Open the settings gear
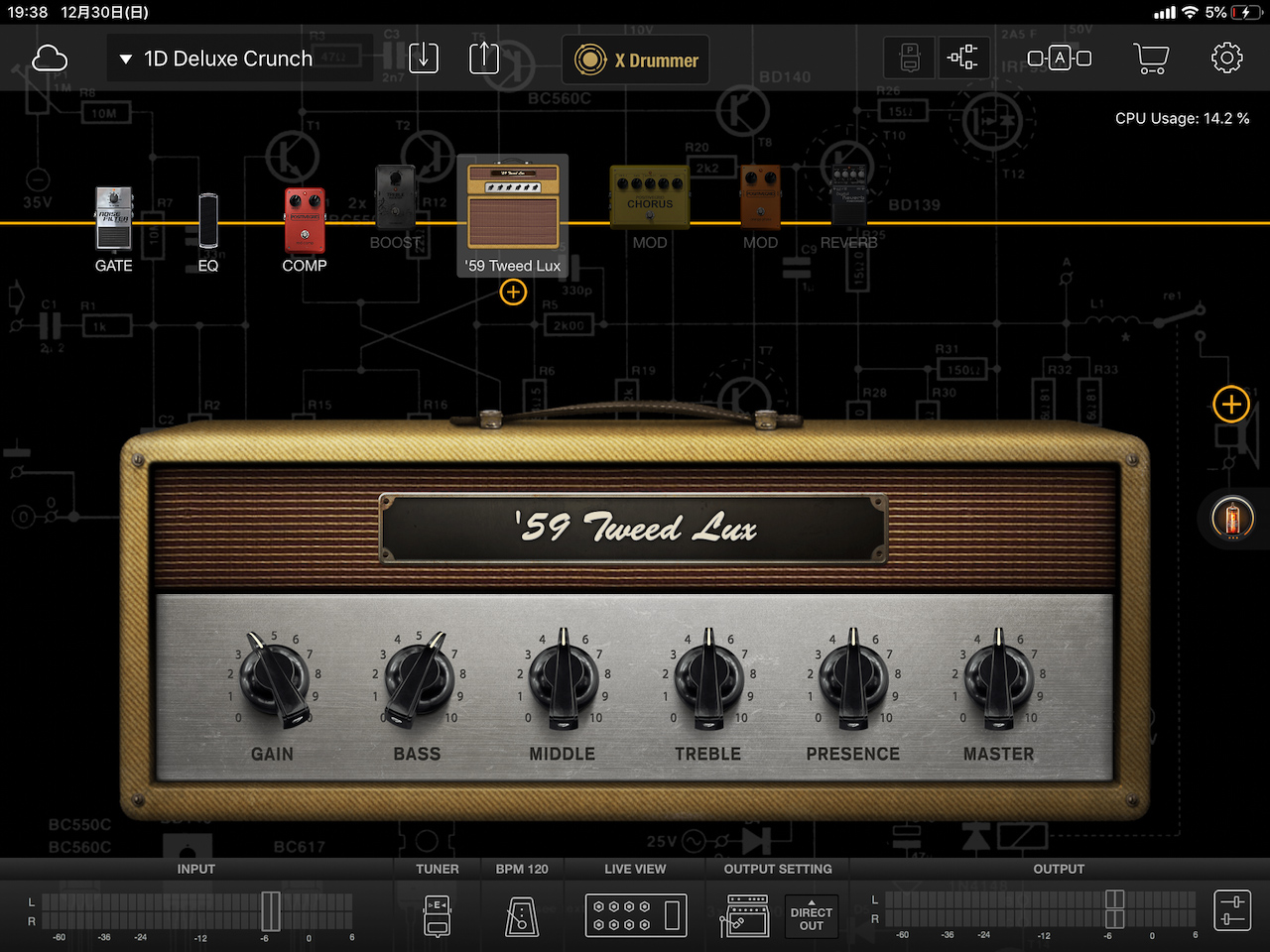 tap(1227, 58)
